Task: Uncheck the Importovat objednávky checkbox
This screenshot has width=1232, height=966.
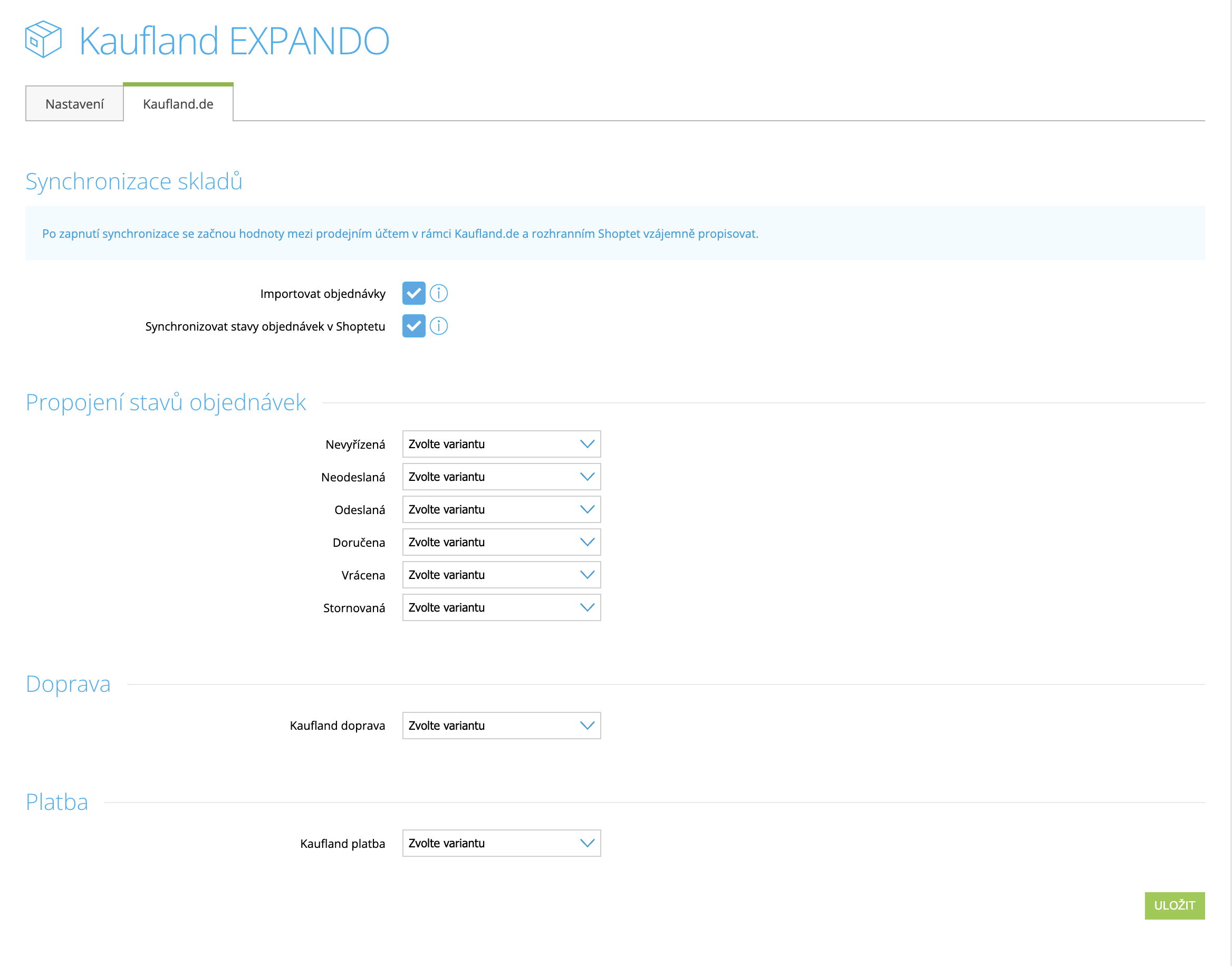Action: 413,293
